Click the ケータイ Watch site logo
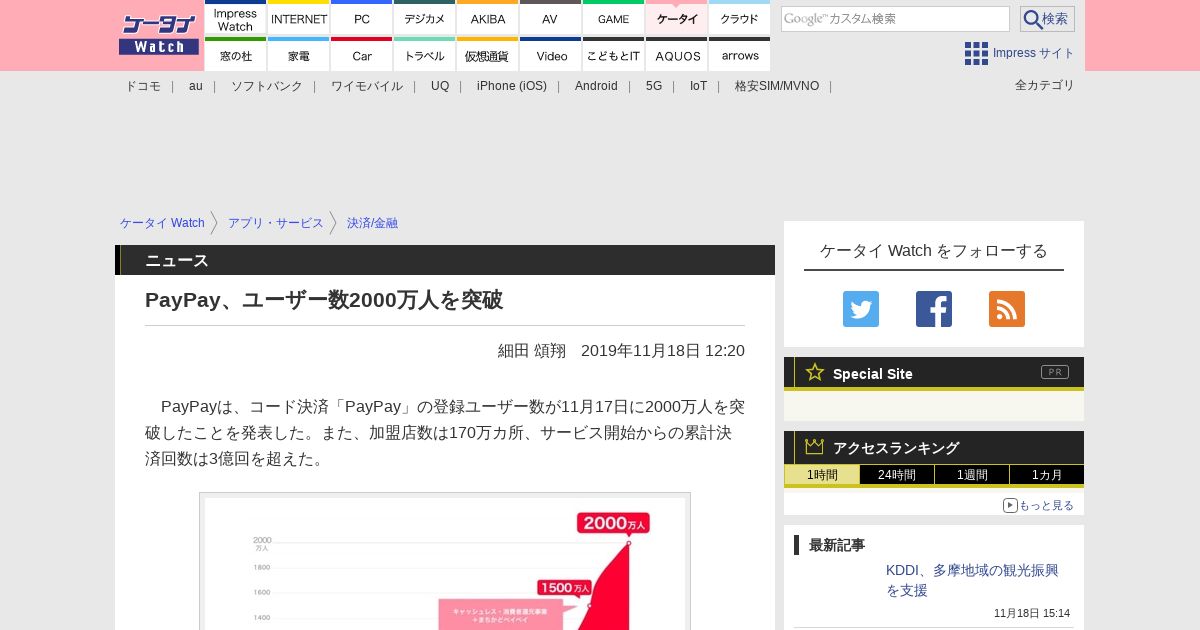This screenshot has width=1200, height=630. pyautogui.click(x=158, y=35)
